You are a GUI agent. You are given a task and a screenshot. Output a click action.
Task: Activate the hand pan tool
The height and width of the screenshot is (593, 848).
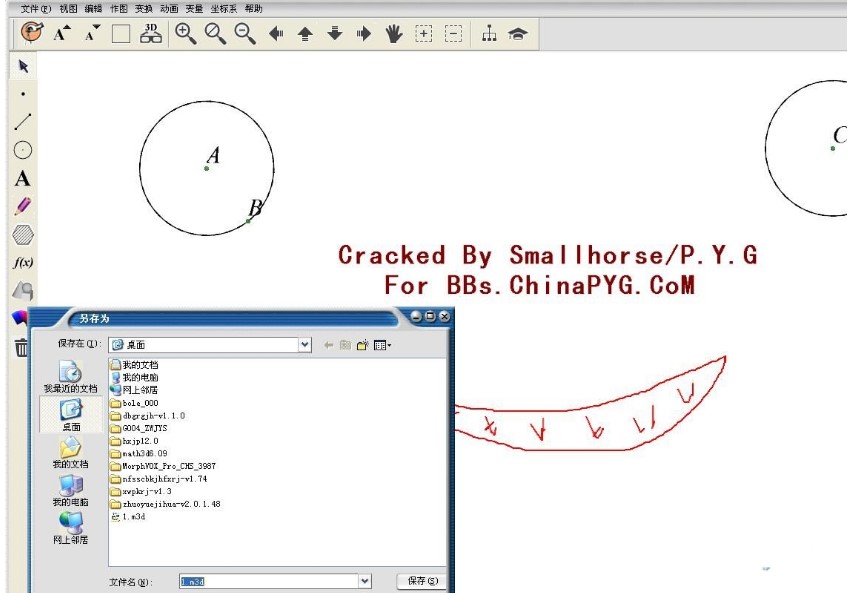tap(394, 34)
